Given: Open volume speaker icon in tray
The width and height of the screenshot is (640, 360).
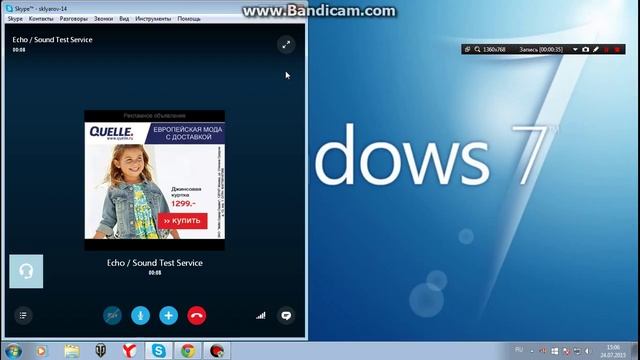Looking at the screenshot, I should tap(588, 351).
